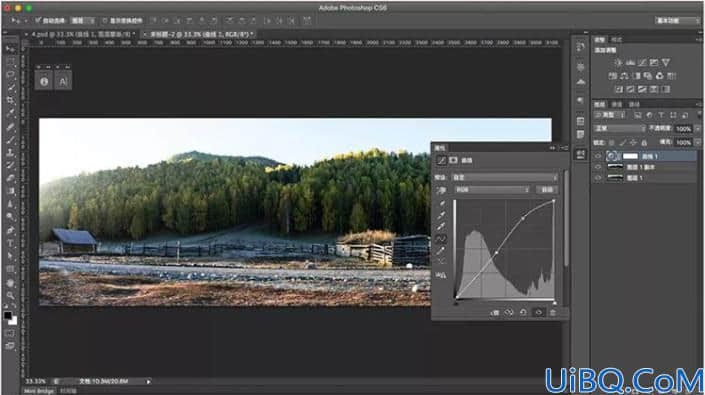Select the Lasso tool in the toolbox
This screenshot has height=395, width=705.
point(10,74)
